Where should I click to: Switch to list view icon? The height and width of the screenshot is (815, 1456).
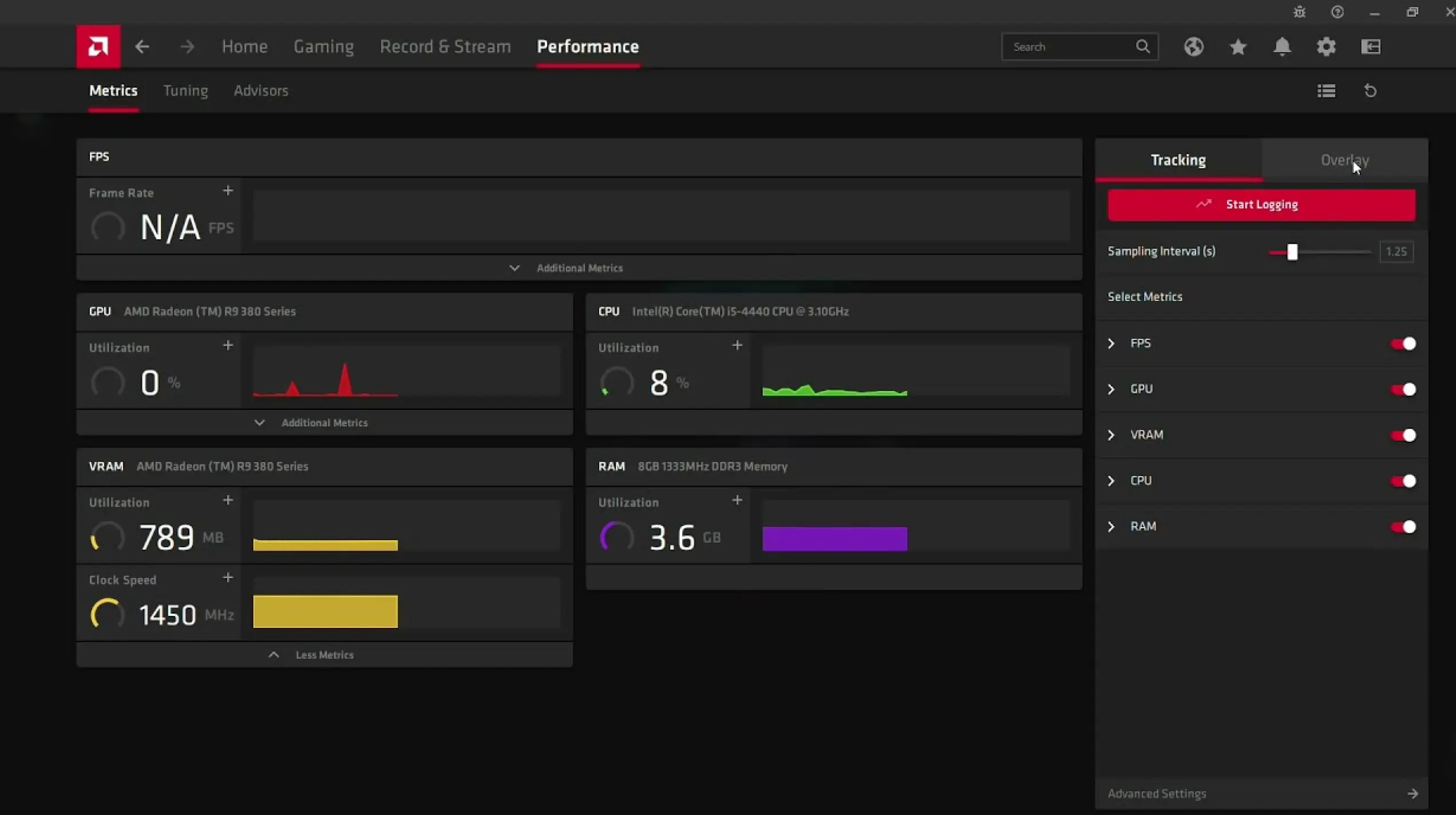coord(1326,90)
